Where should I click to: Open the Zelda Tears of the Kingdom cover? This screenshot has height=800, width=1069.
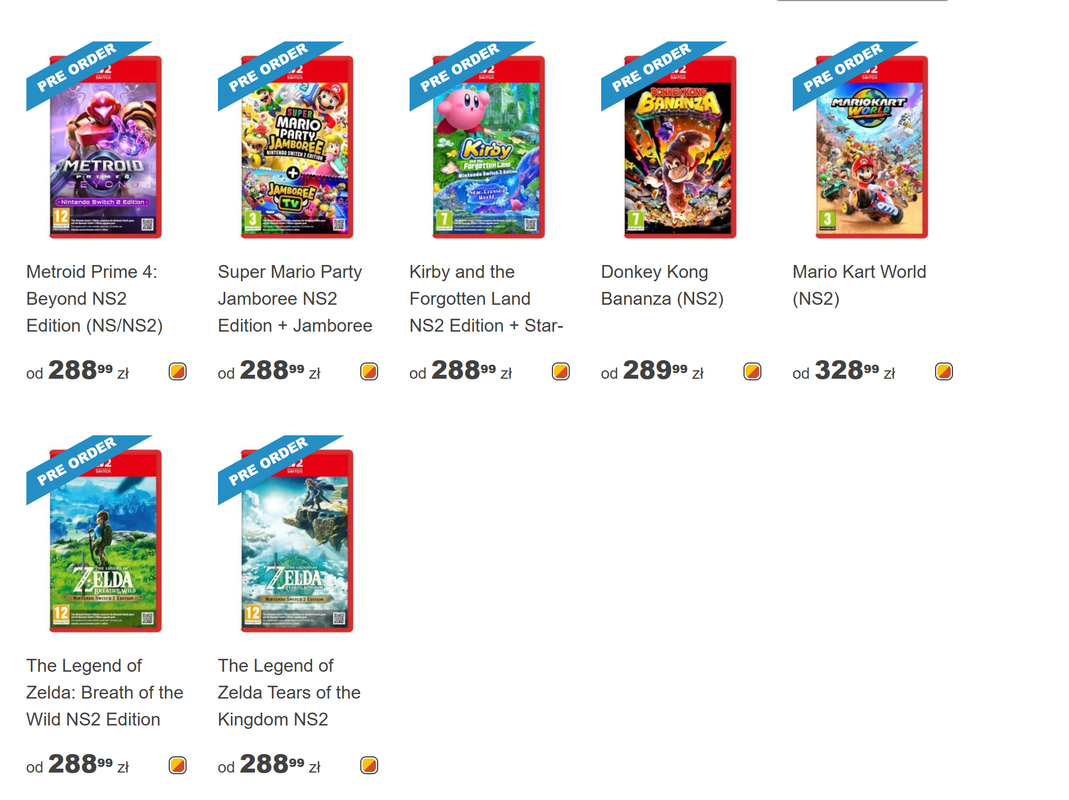[x=297, y=540]
